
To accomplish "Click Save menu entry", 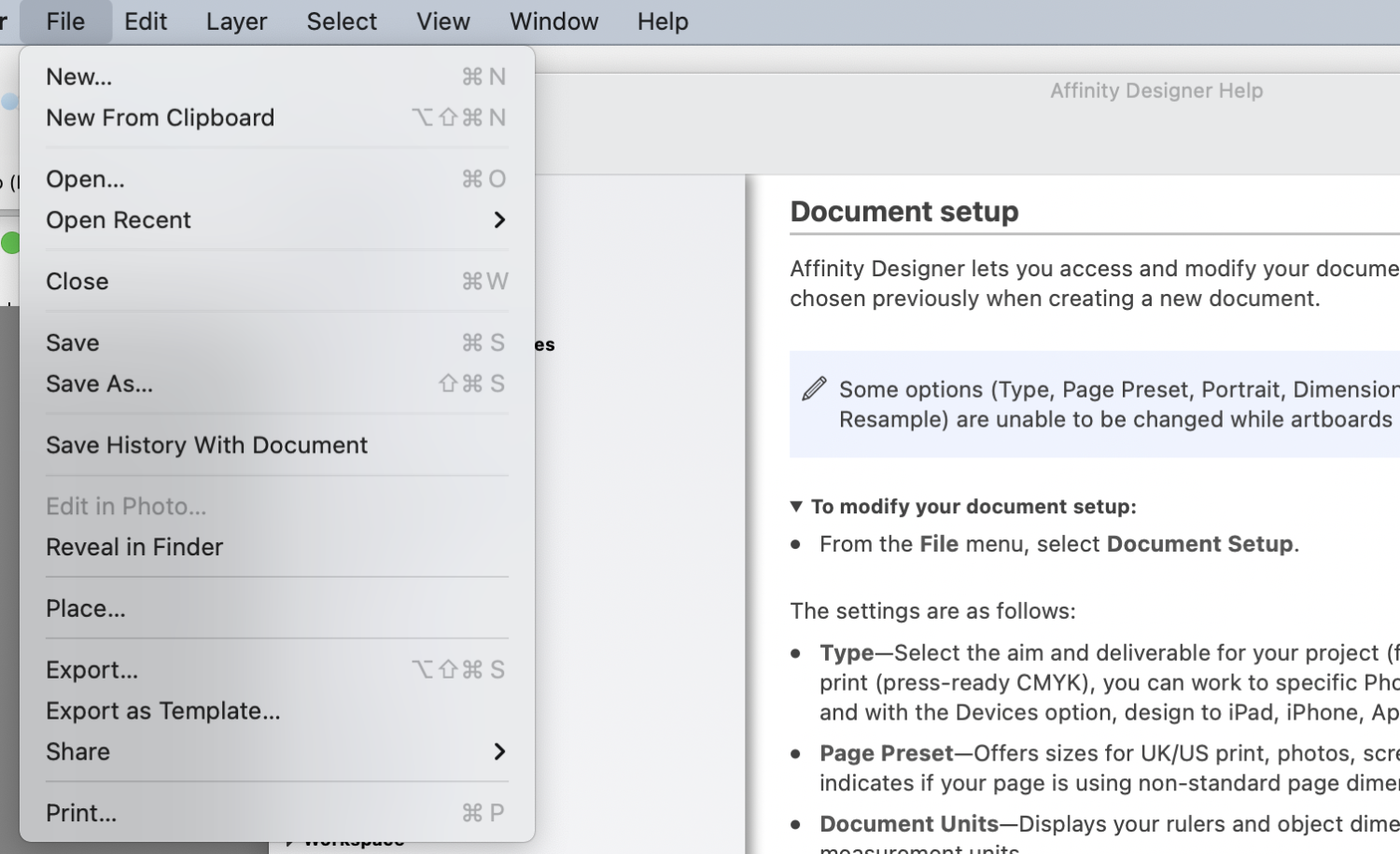I will tap(277, 343).
